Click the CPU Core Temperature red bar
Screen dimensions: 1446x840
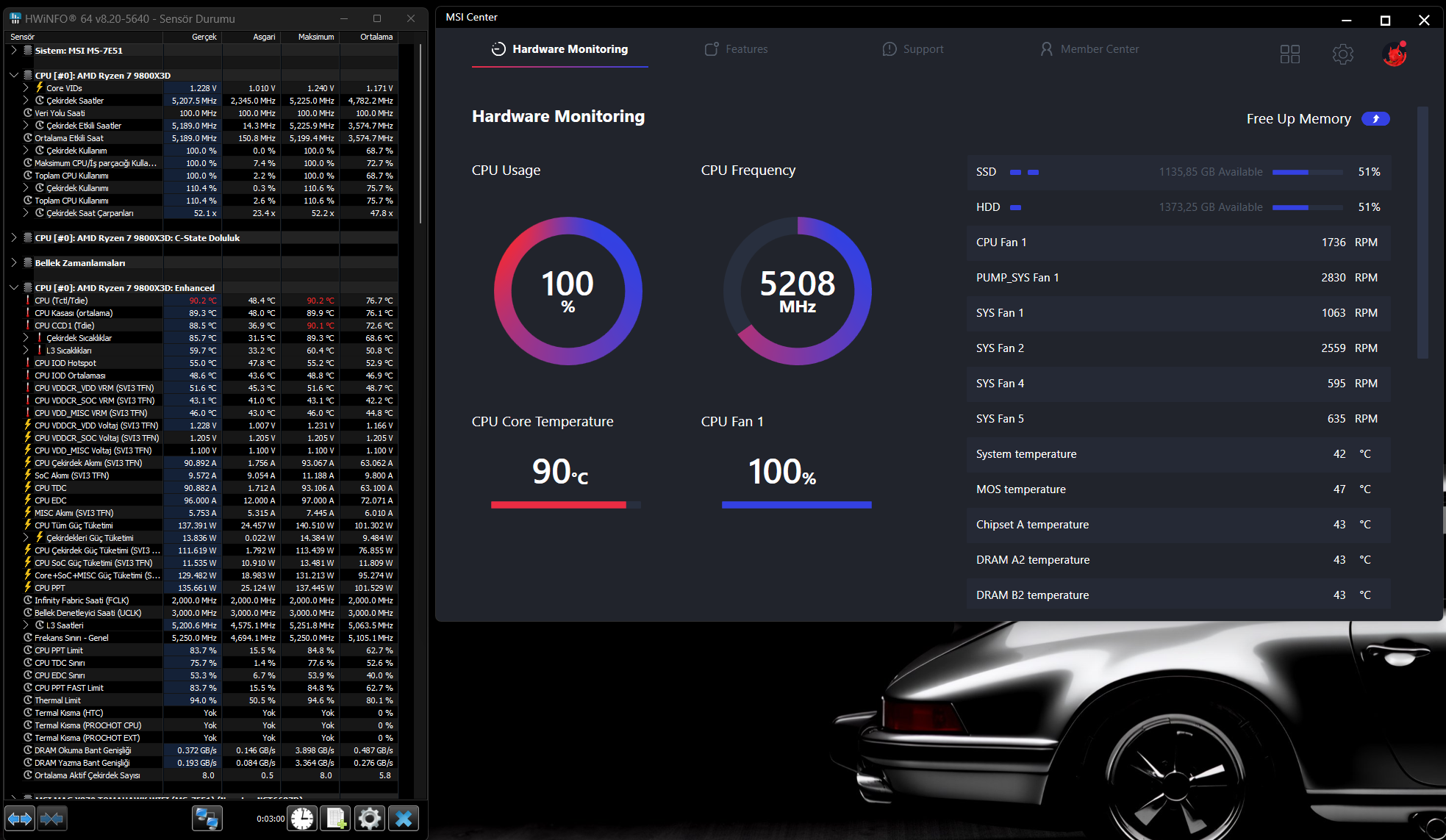[x=566, y=505]
